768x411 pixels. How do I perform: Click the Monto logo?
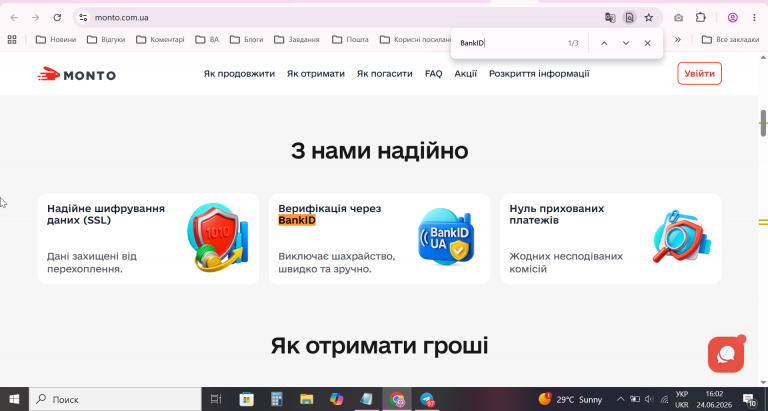pyautogui.click(x=77, y=74)
